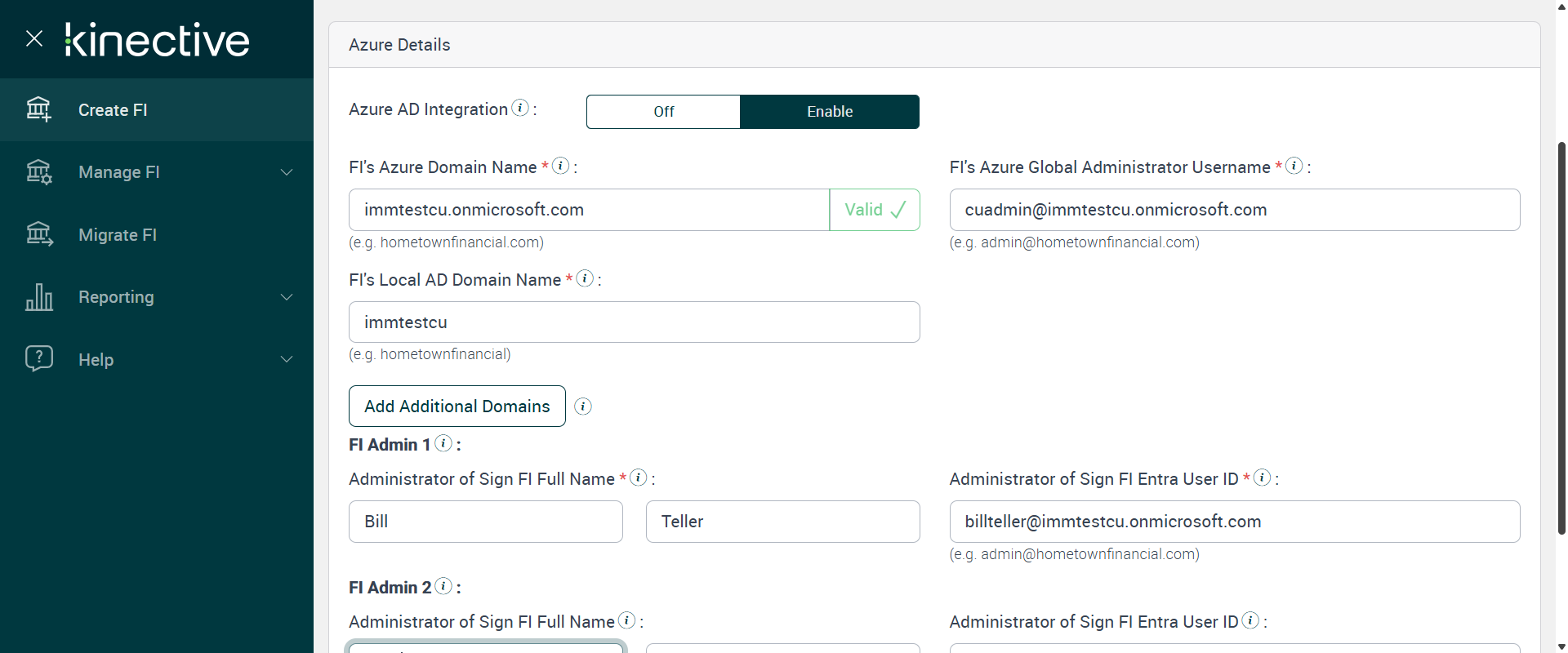Go to Migrate FI in sidebar
The width and height of the screenshot is (1568, 653).
[x=118, y=235]
